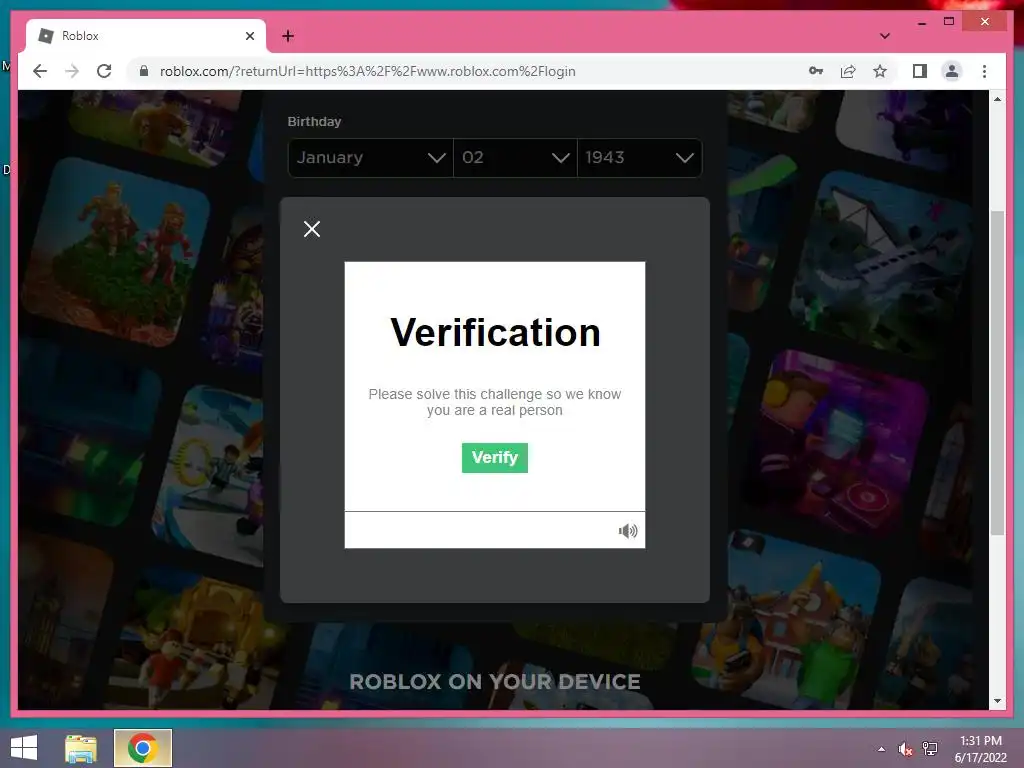Open the tab search chevron
This screenshot has width=1024, height=768.
[885, 36]
